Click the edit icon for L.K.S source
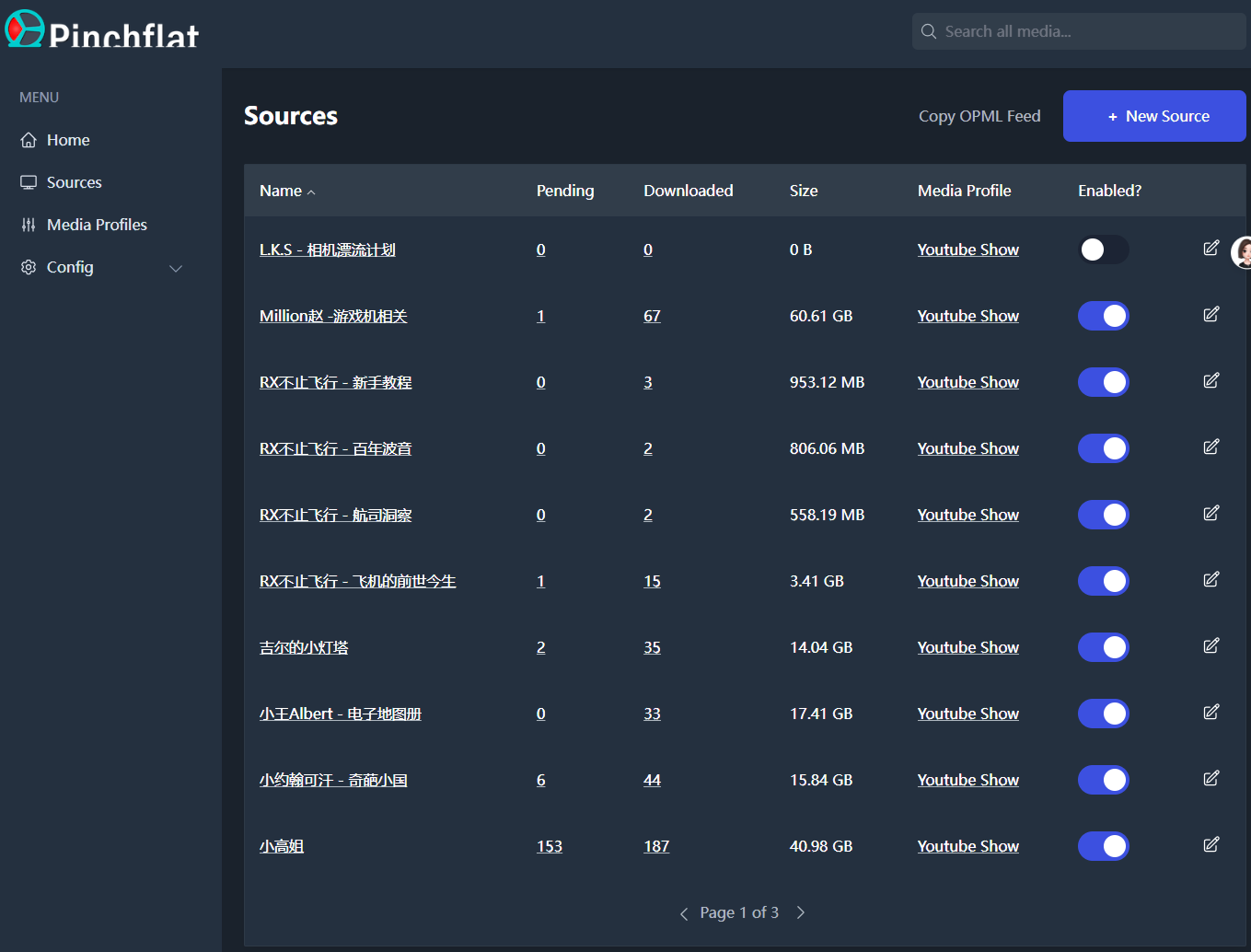Screen dimensions: 1251x952 1210,249
